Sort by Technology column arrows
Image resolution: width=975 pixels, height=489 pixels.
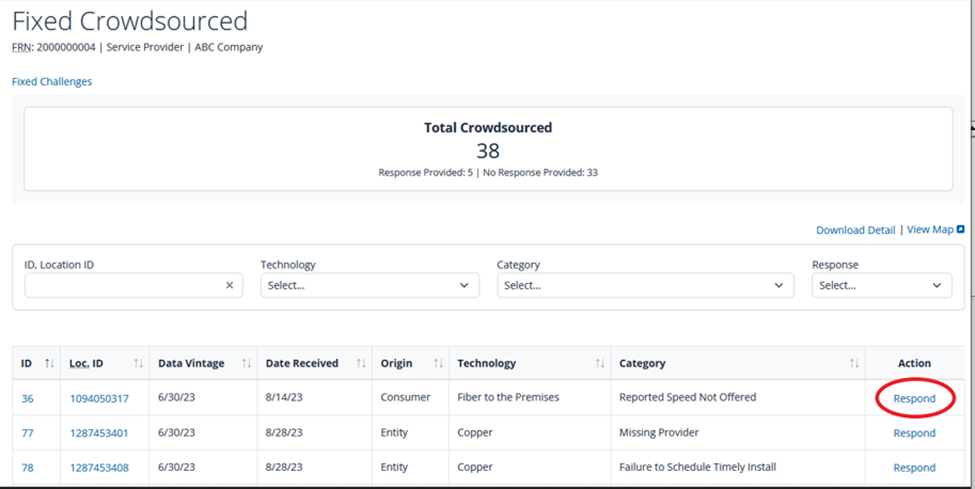pyautogui.click(x=599, y=364)
